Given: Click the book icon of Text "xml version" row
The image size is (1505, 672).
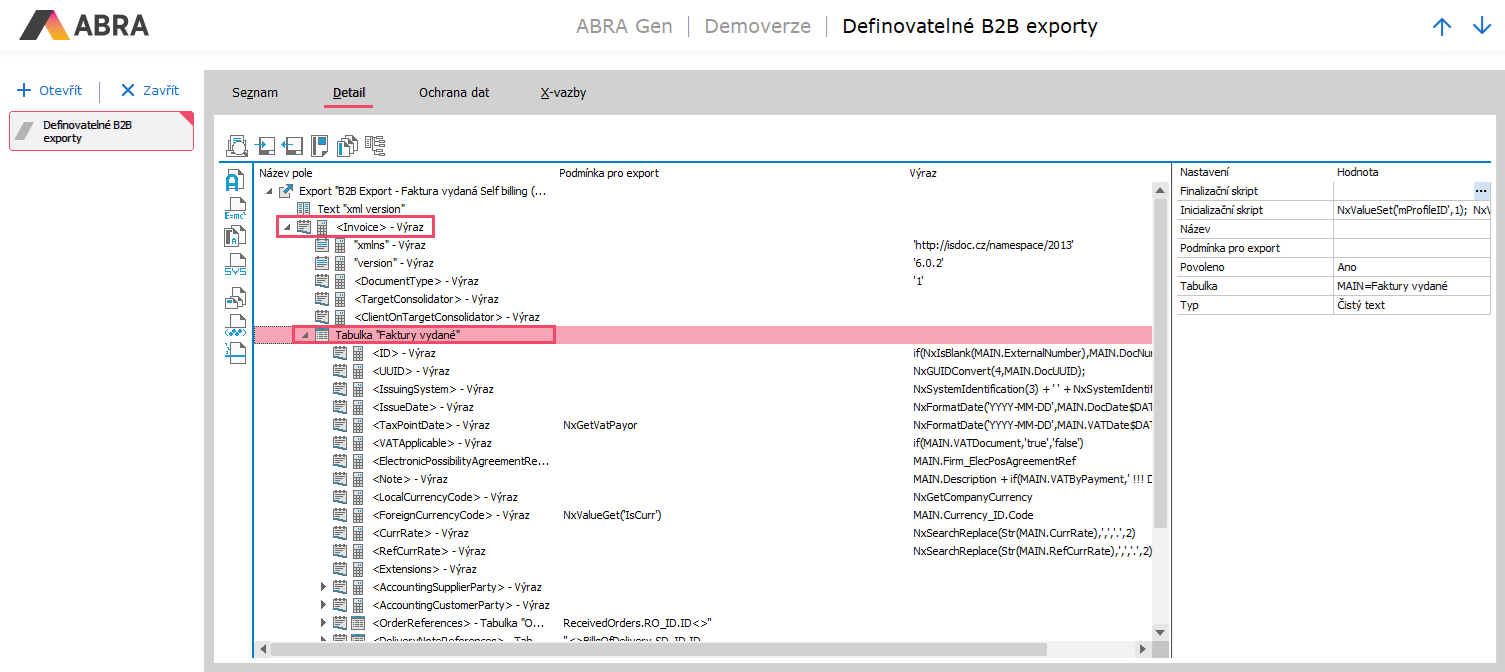Looking at the screenshot, I should pyautogui.click(x=304, y=209).
